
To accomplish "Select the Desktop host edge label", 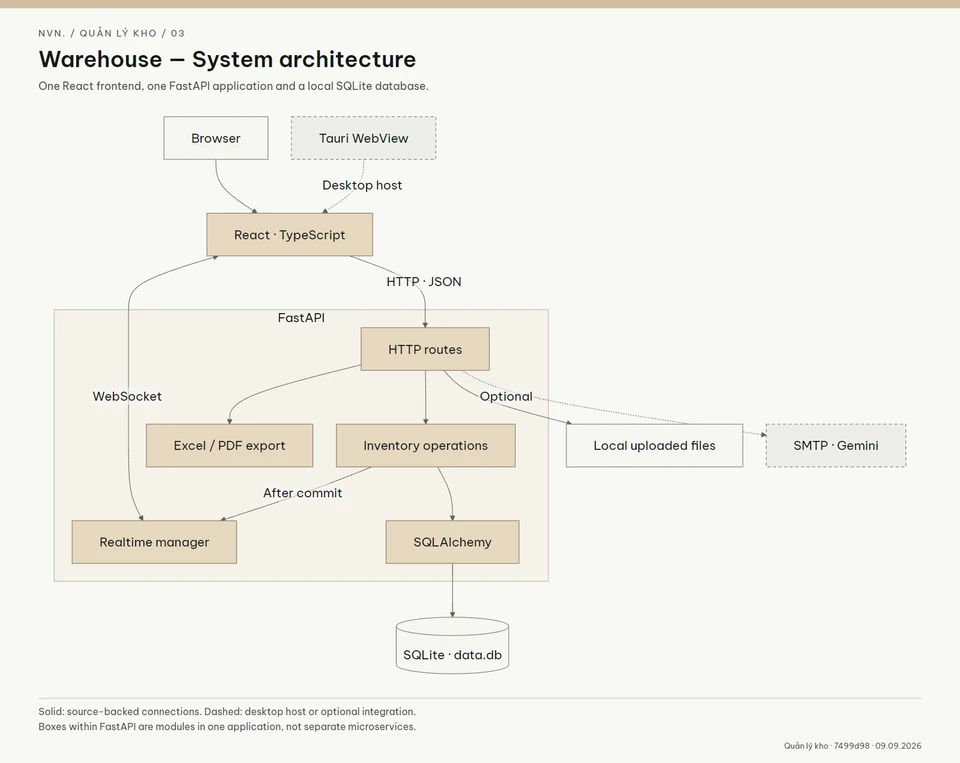I will pos(362,185).
